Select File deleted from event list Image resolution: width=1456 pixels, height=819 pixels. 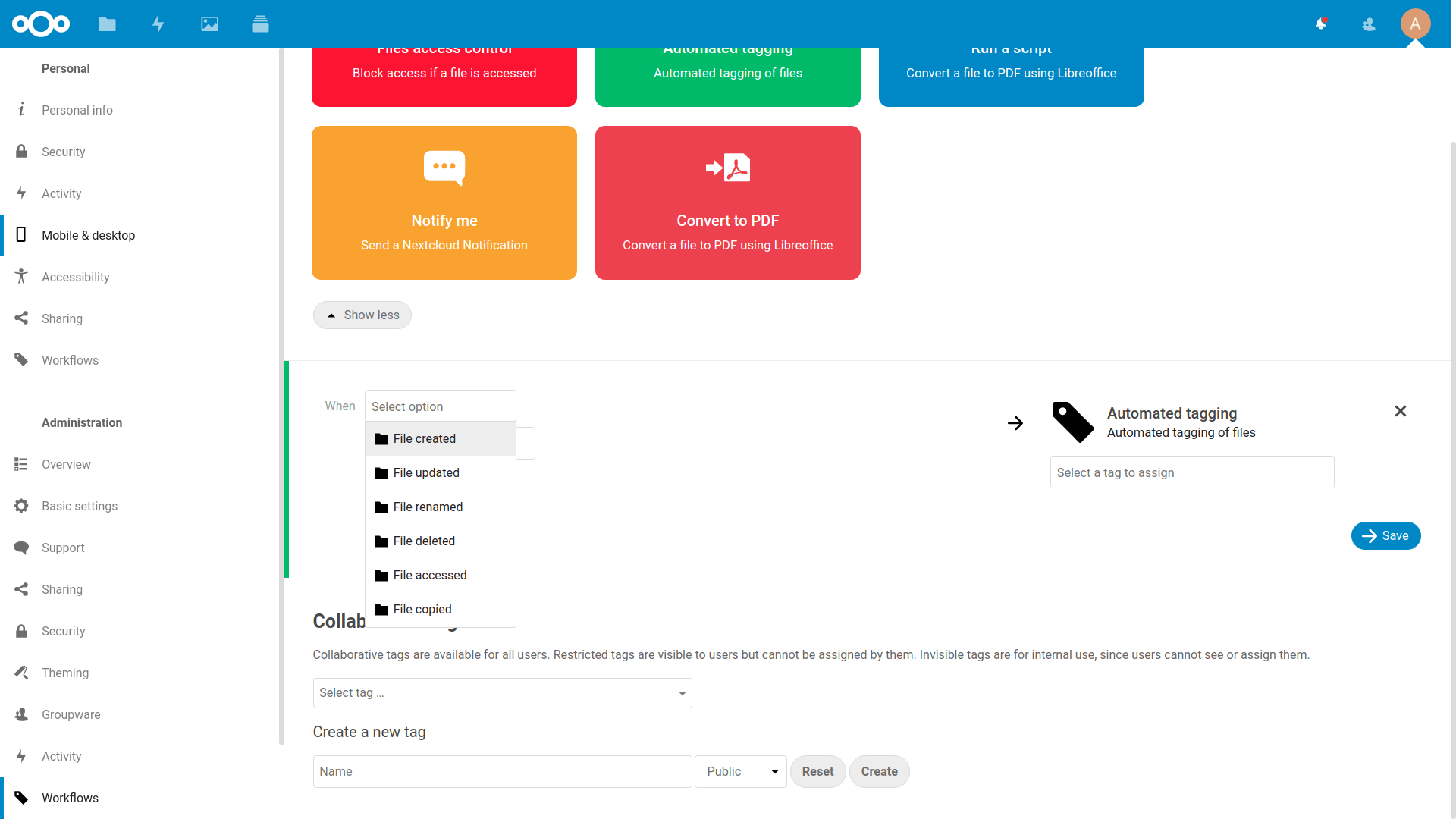pos(424,541)
